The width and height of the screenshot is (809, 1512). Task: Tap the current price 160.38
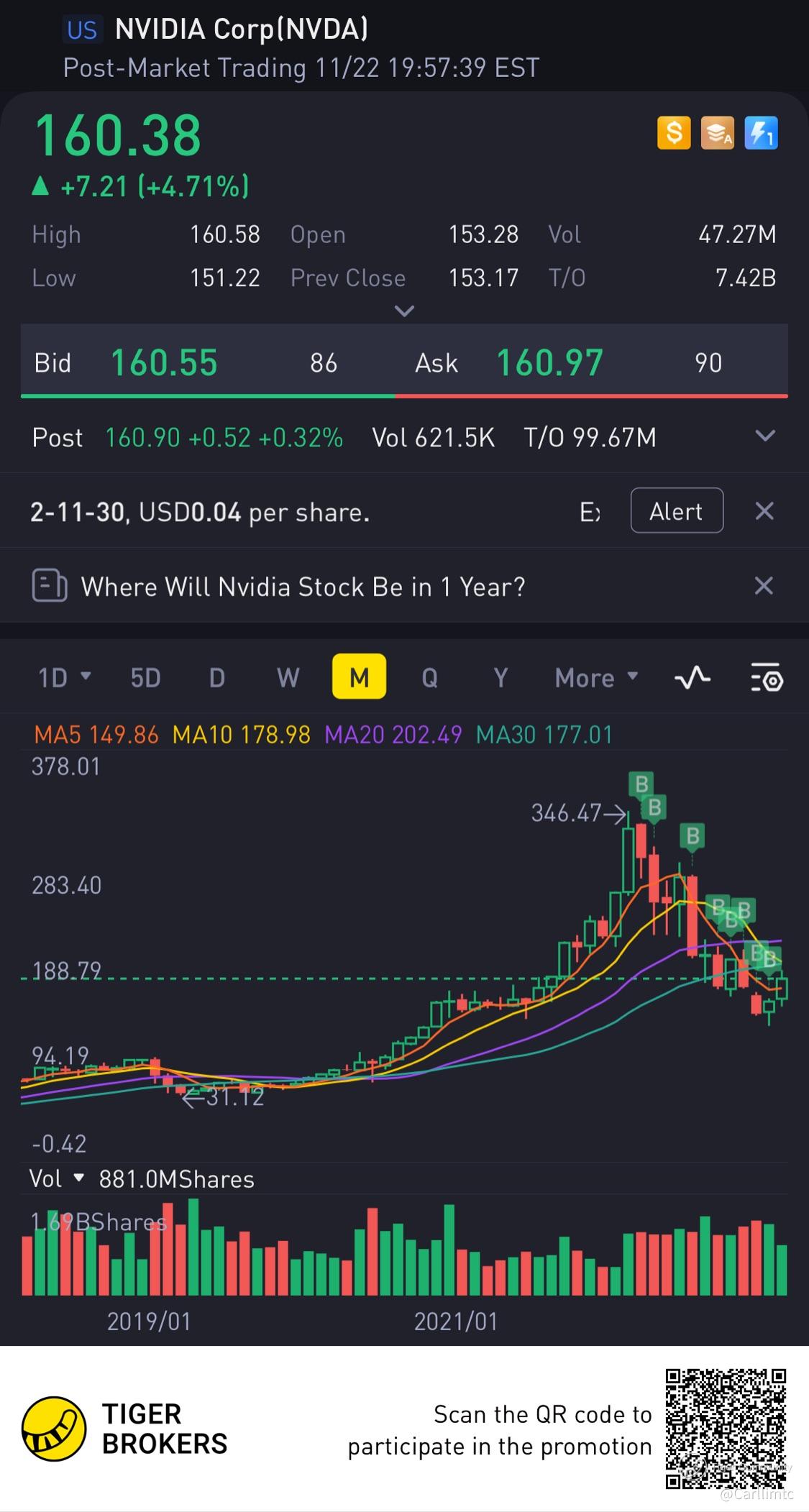point(118,136)
